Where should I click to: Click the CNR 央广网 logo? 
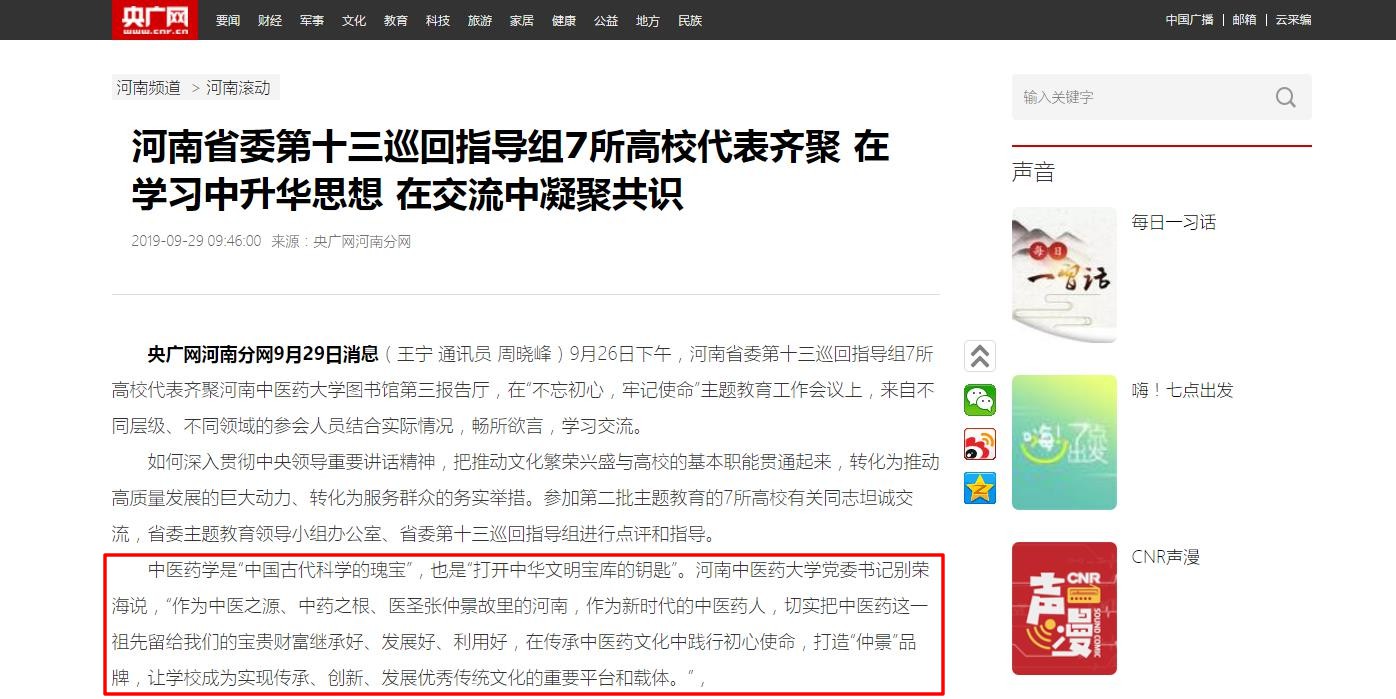point(154,20)
